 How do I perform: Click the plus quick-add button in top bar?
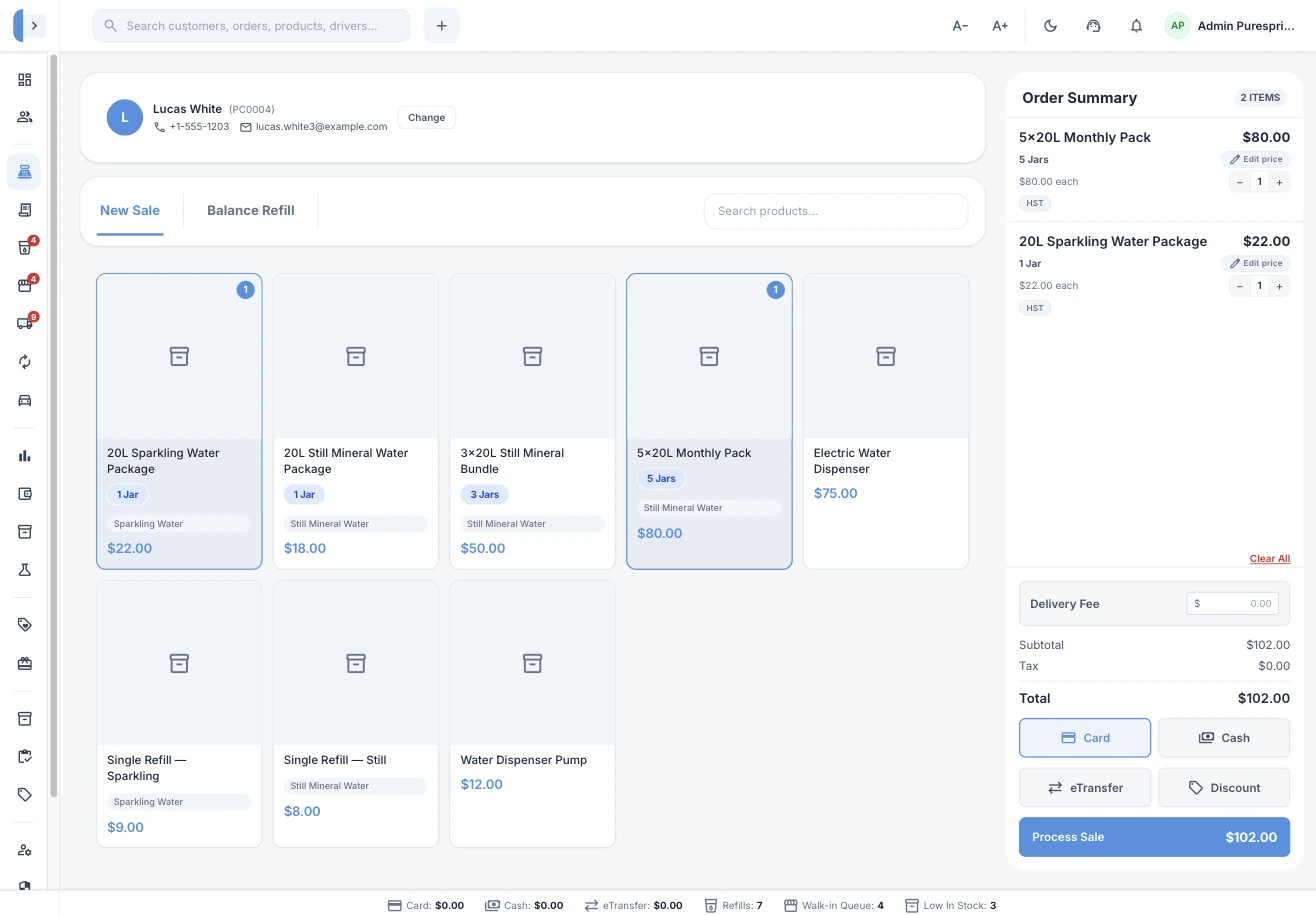tap(442, 26)
